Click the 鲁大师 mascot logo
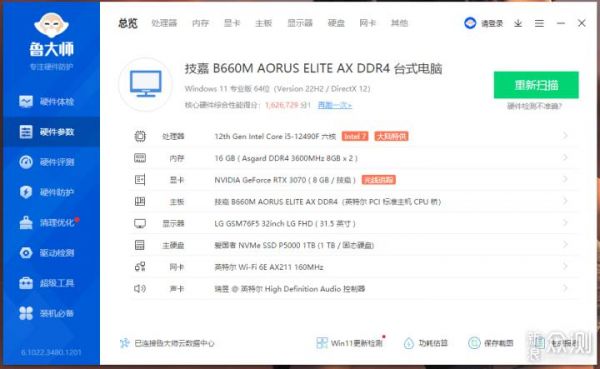600x369 pixels. tap(51, 25)
